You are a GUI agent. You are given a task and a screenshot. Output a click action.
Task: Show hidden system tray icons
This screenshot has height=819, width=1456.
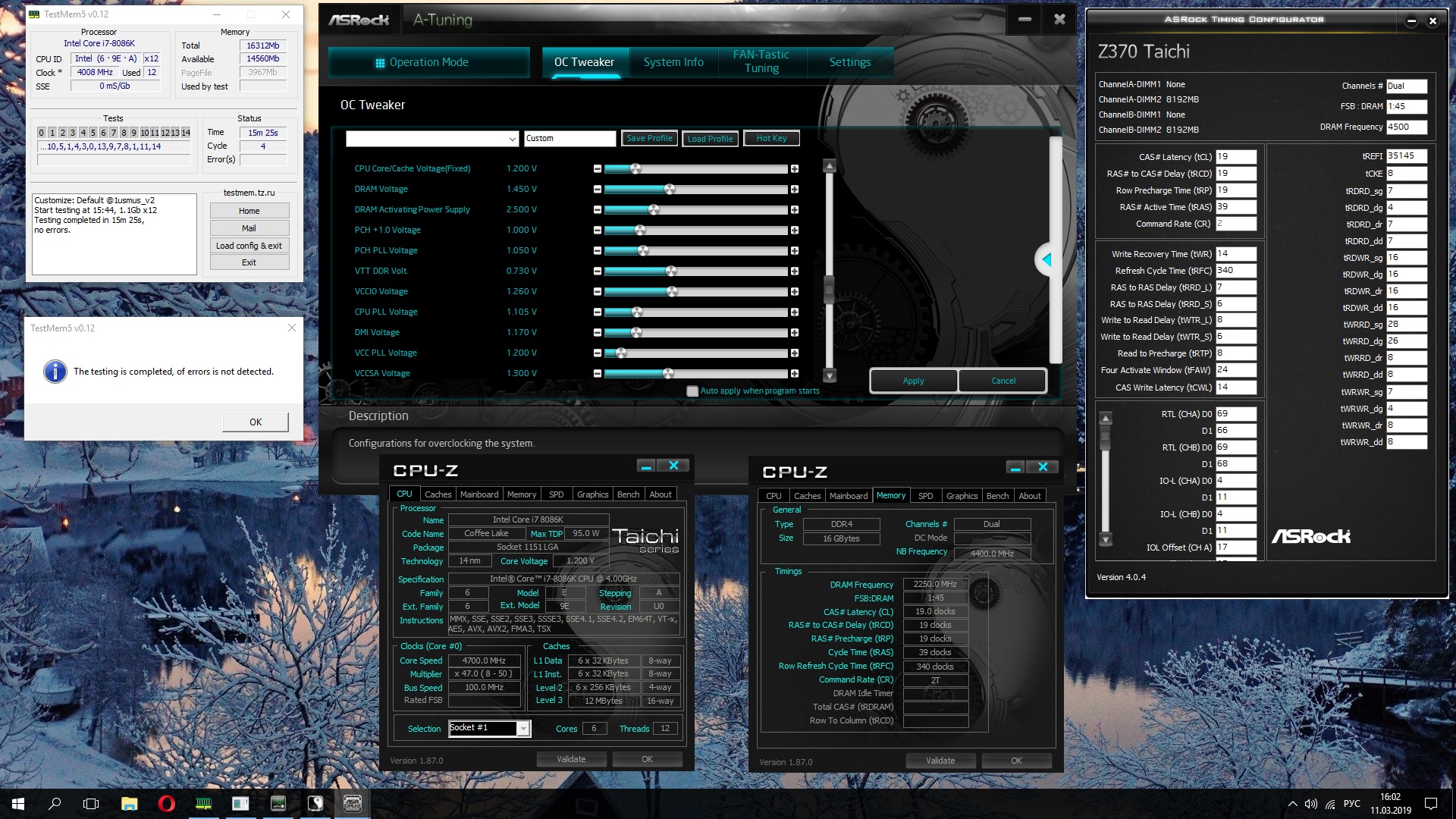click(1292, 804)
